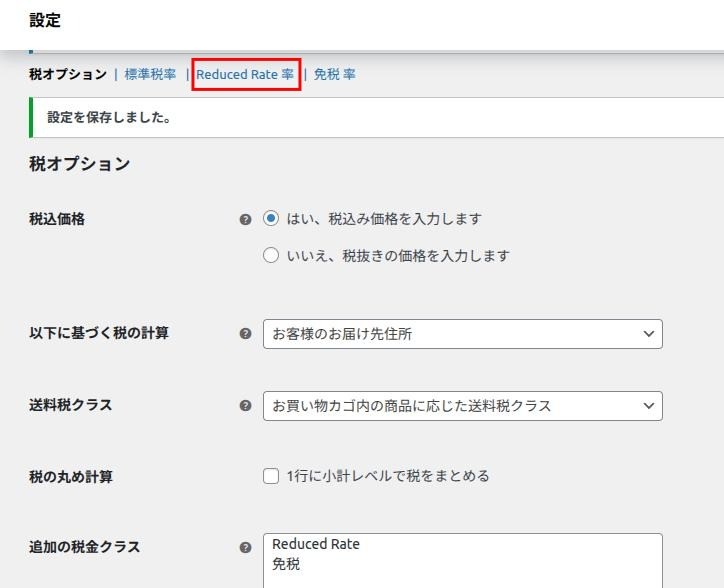Click the 設定 page heading
Image resolution: width=724 pixels, height=588 pixels.
tap(45, 20)
